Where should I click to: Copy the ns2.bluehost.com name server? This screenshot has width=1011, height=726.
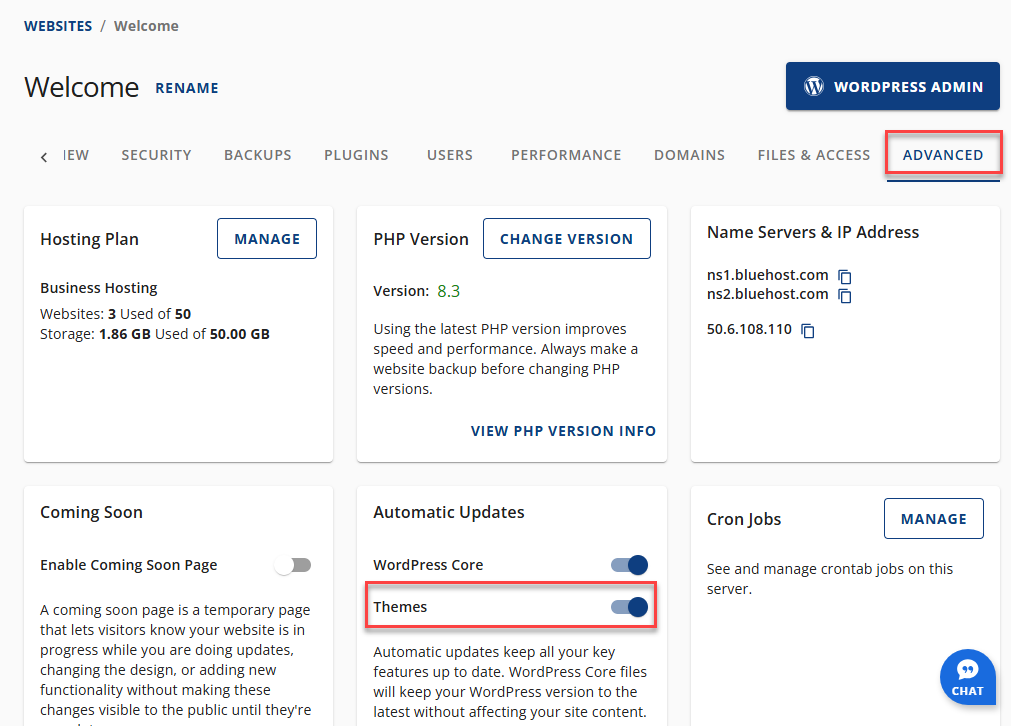846,295
